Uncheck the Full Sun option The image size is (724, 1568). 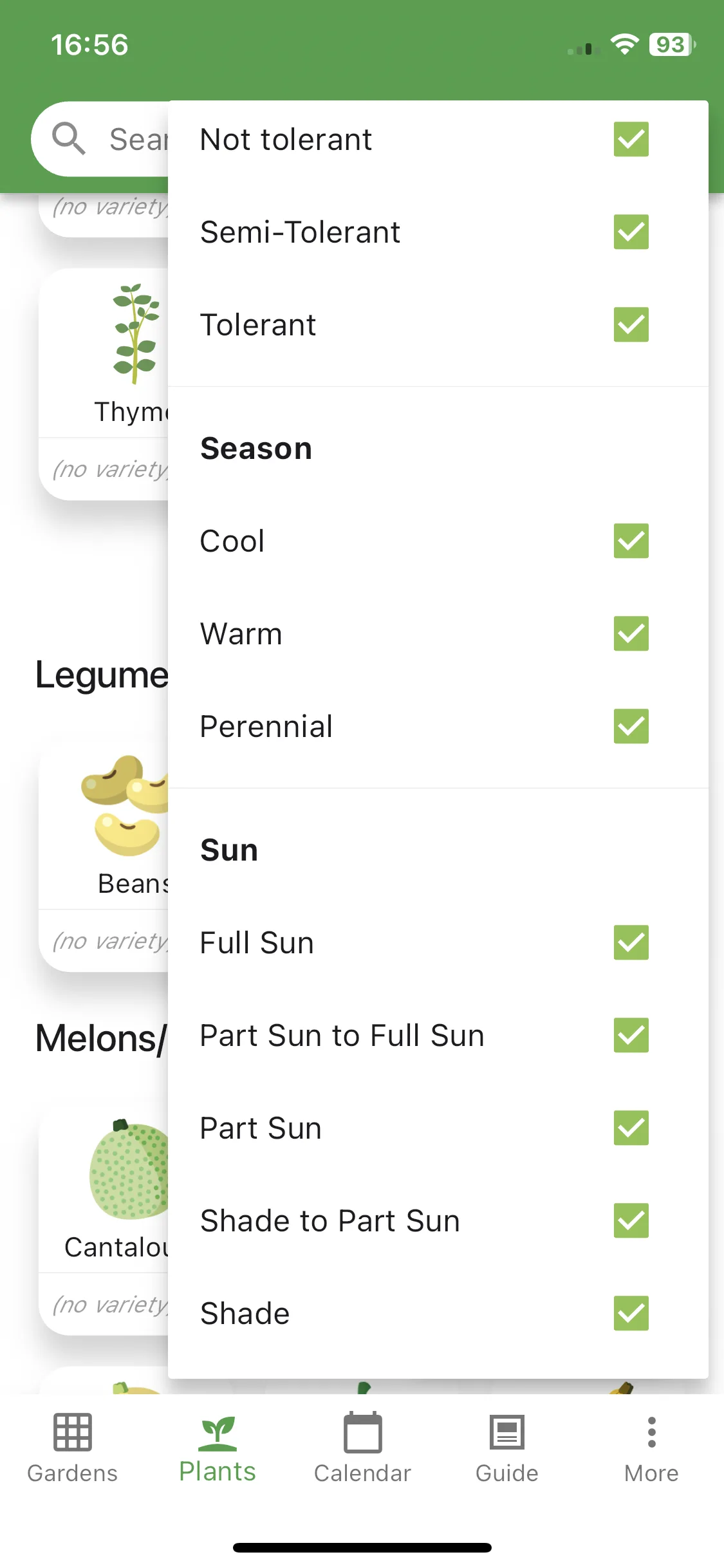click(x=631, y=942)
